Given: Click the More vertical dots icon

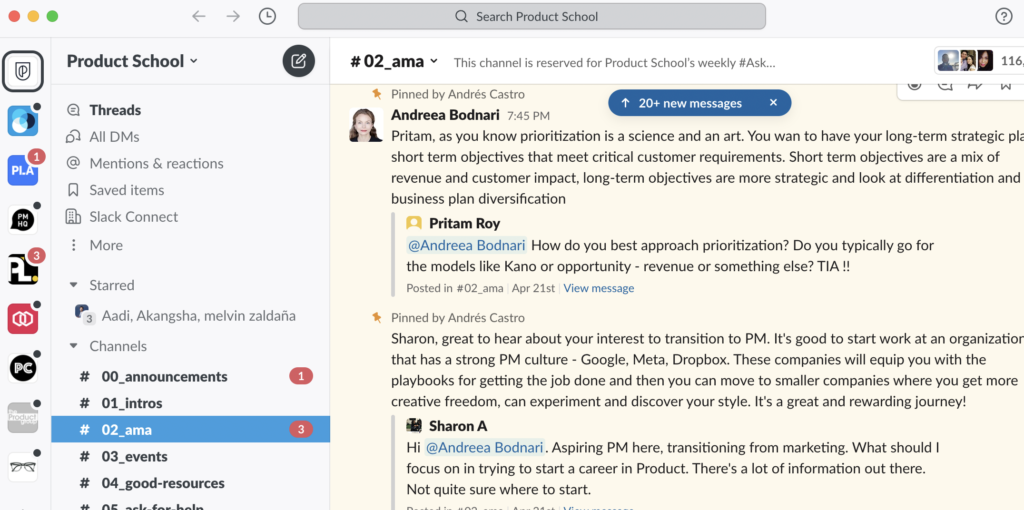Looking at the screenshot, I should (x=74, y=245).
